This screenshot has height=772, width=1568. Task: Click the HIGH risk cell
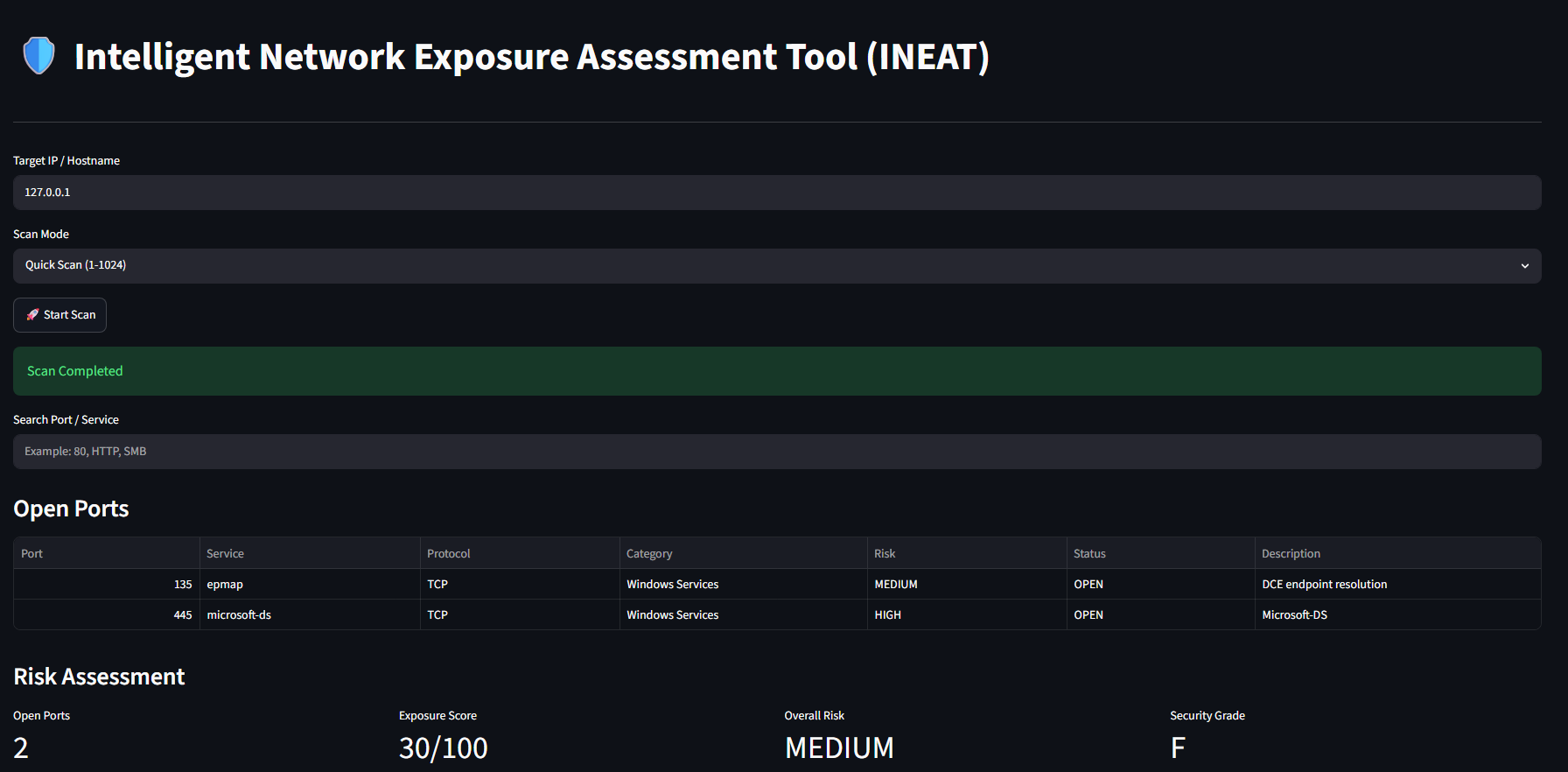coord(967,614)
